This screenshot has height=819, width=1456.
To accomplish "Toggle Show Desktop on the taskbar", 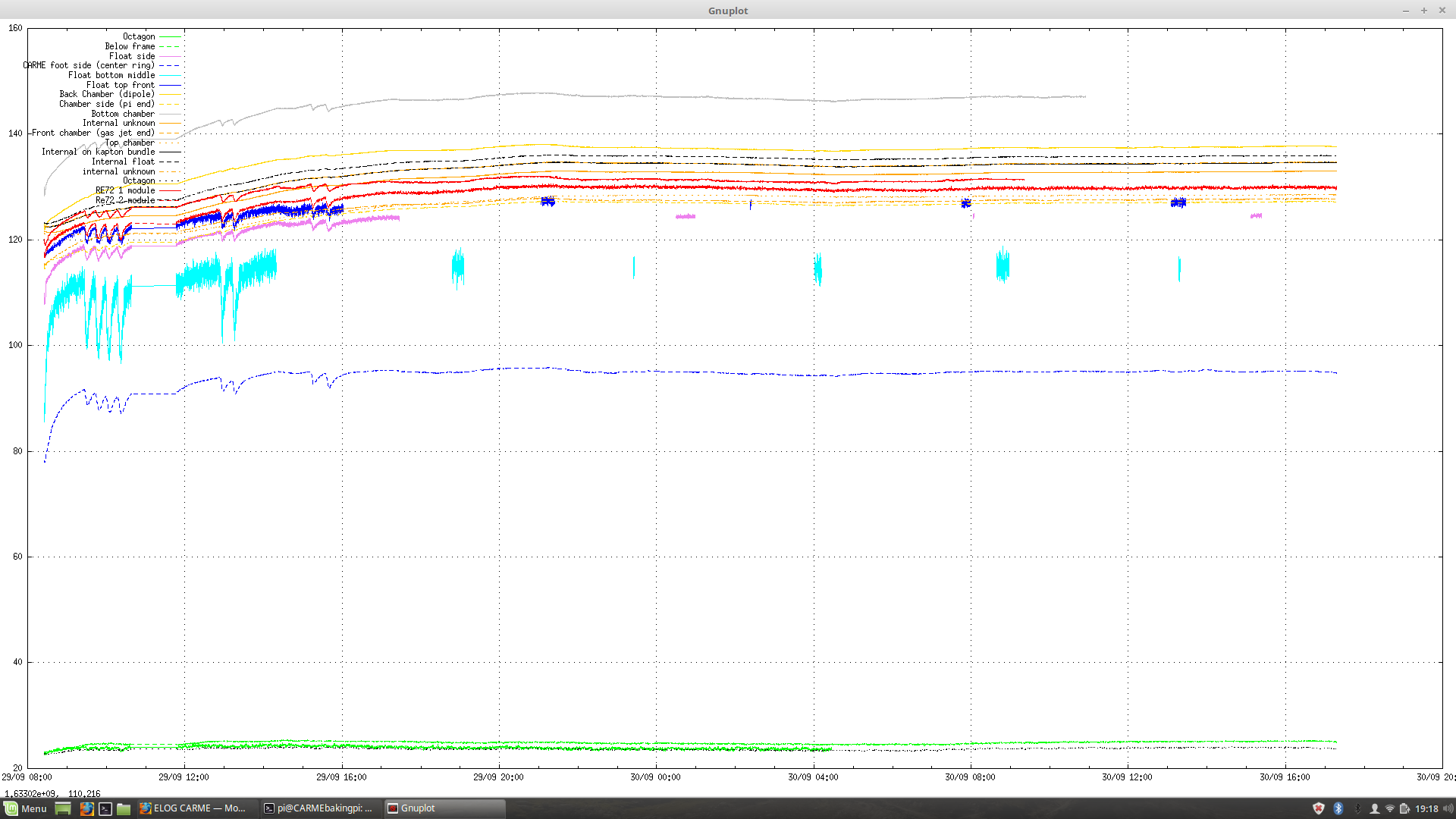I will pos(63,808).
